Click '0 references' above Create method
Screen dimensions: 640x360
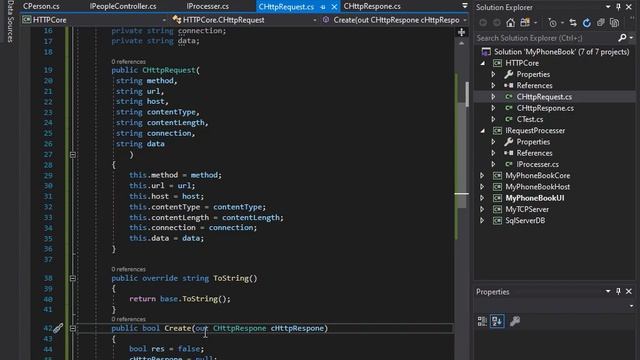[129, 319]
